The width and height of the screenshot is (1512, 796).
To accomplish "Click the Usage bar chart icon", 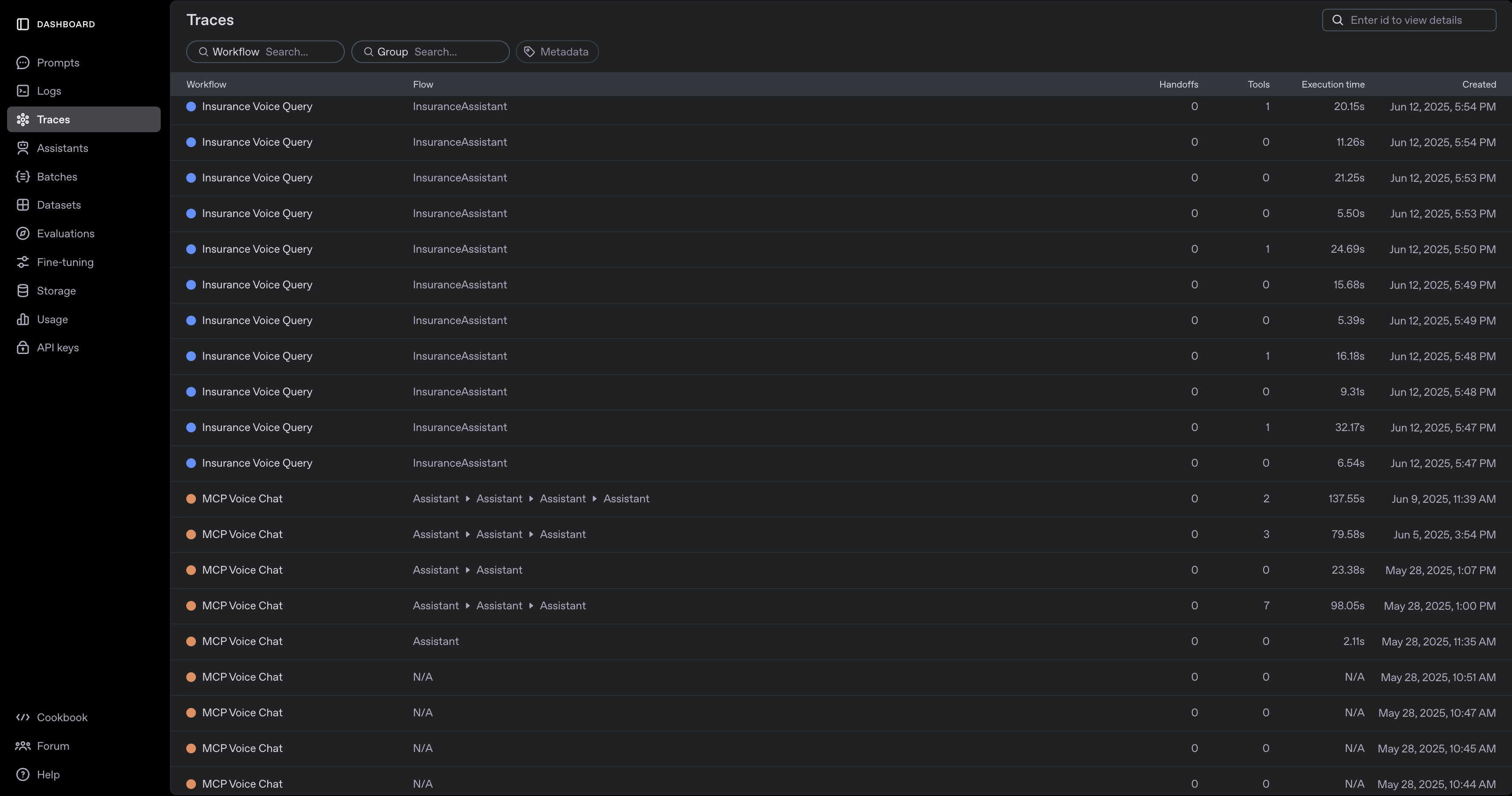I will point(22,319).
